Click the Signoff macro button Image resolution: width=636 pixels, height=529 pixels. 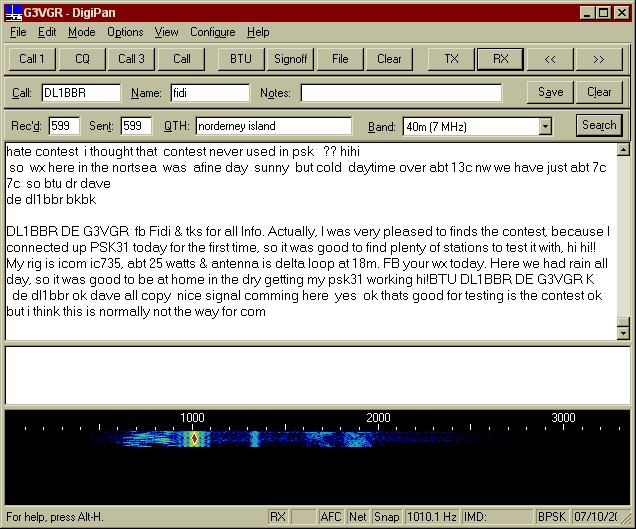(290, 59)
